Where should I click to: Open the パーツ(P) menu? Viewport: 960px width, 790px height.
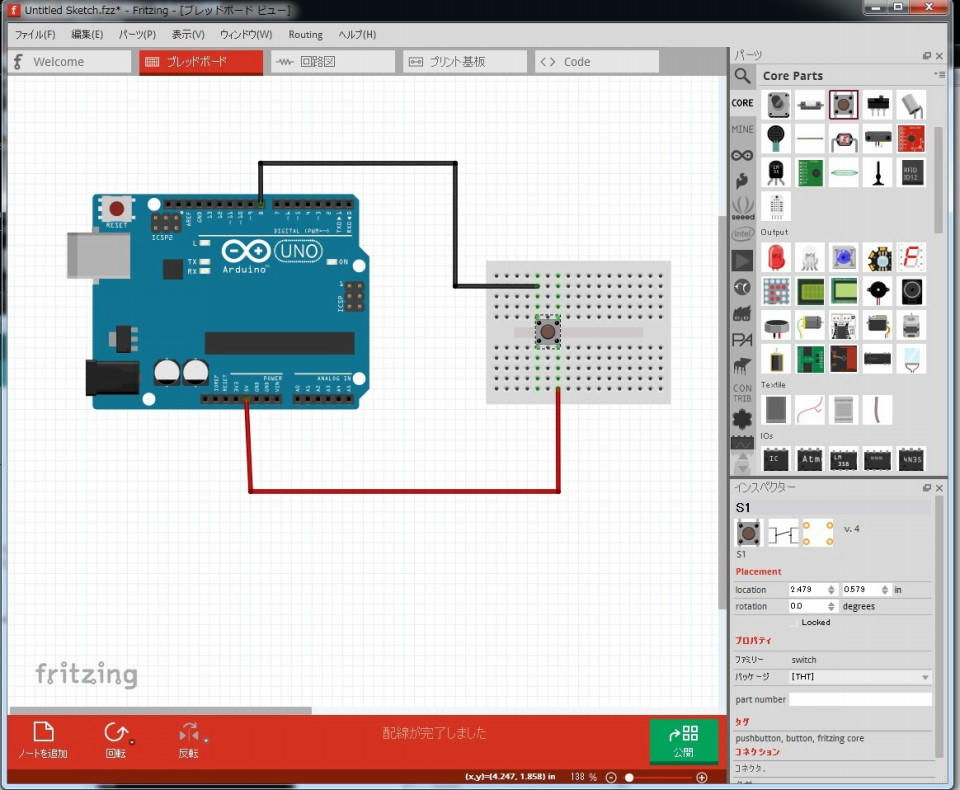pos(137,34)
